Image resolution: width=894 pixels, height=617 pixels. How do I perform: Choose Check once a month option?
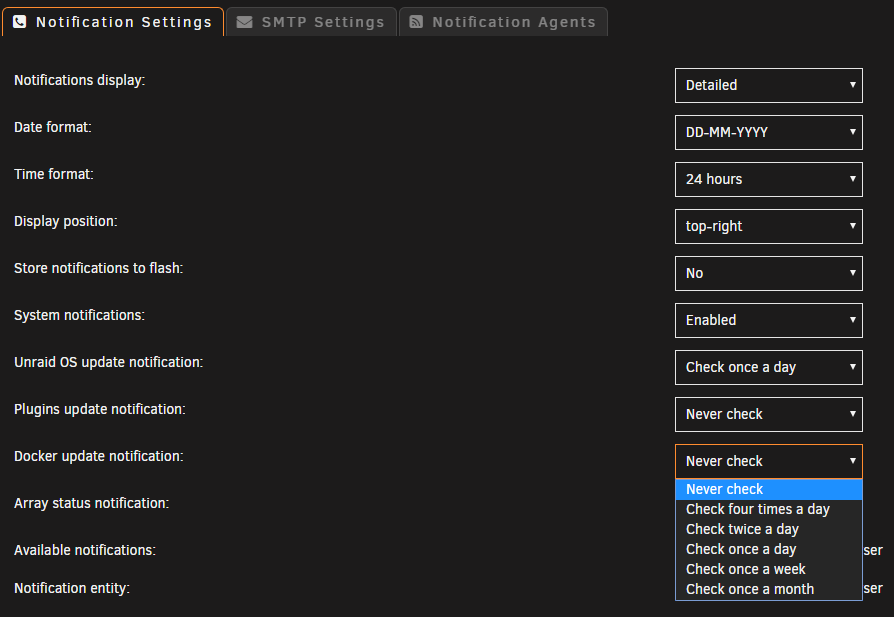click(x=769, y=589)
